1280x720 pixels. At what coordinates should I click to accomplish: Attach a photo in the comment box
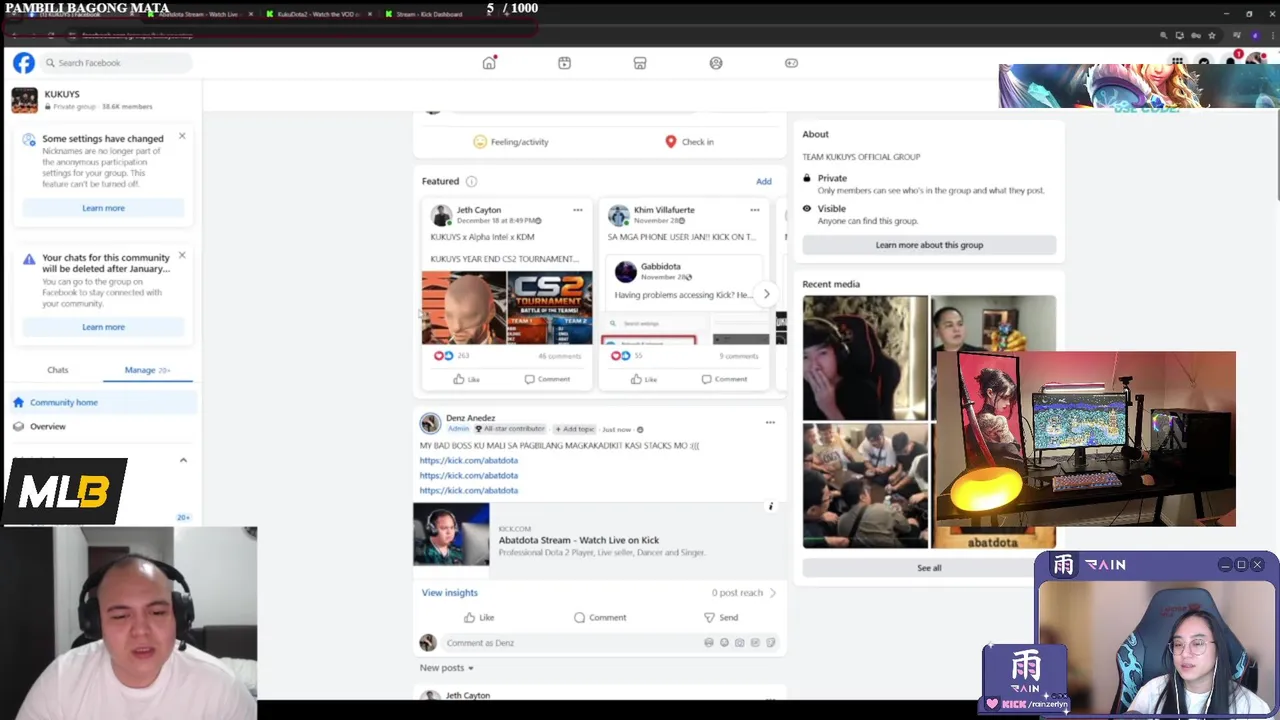[739, 643]
